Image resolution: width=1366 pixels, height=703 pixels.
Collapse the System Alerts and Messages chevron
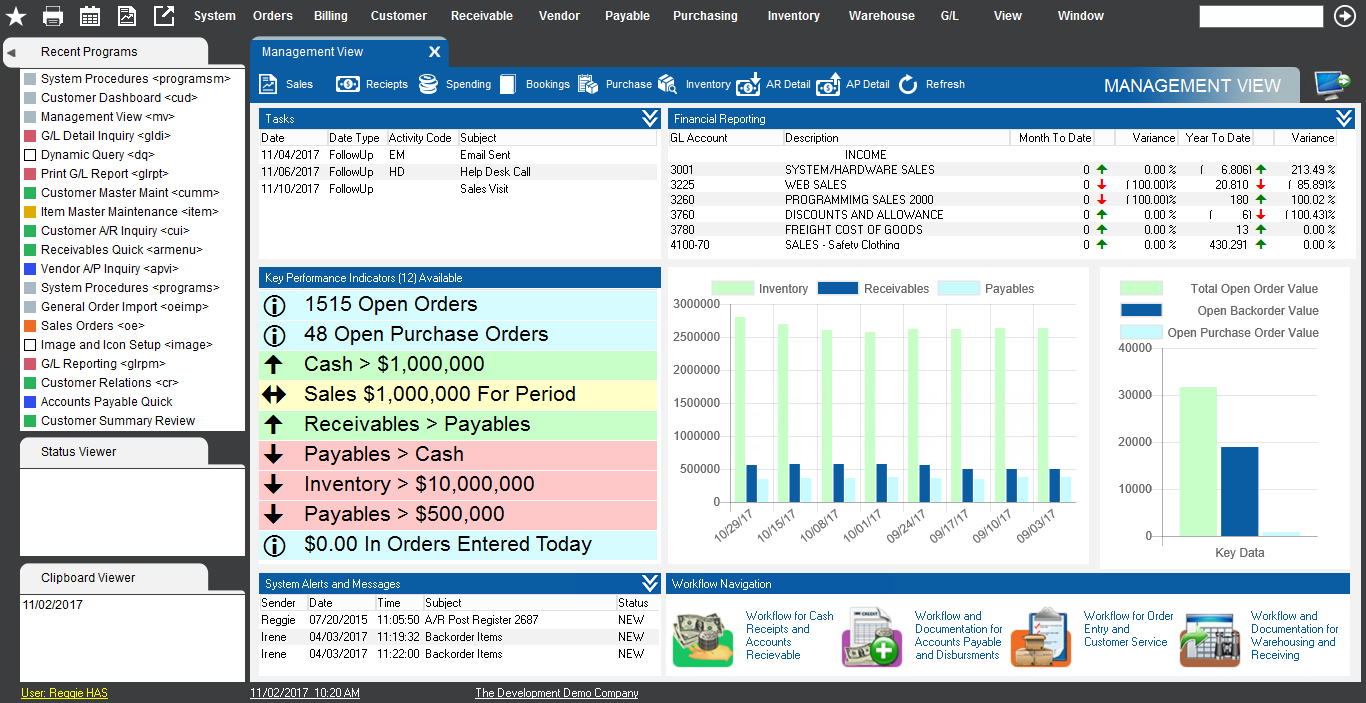[x=650, y=583]
